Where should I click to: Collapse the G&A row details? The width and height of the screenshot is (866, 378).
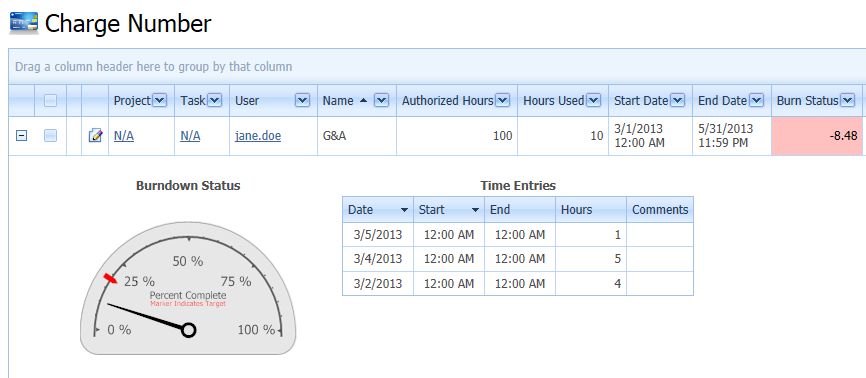click(x=21, y=135)
